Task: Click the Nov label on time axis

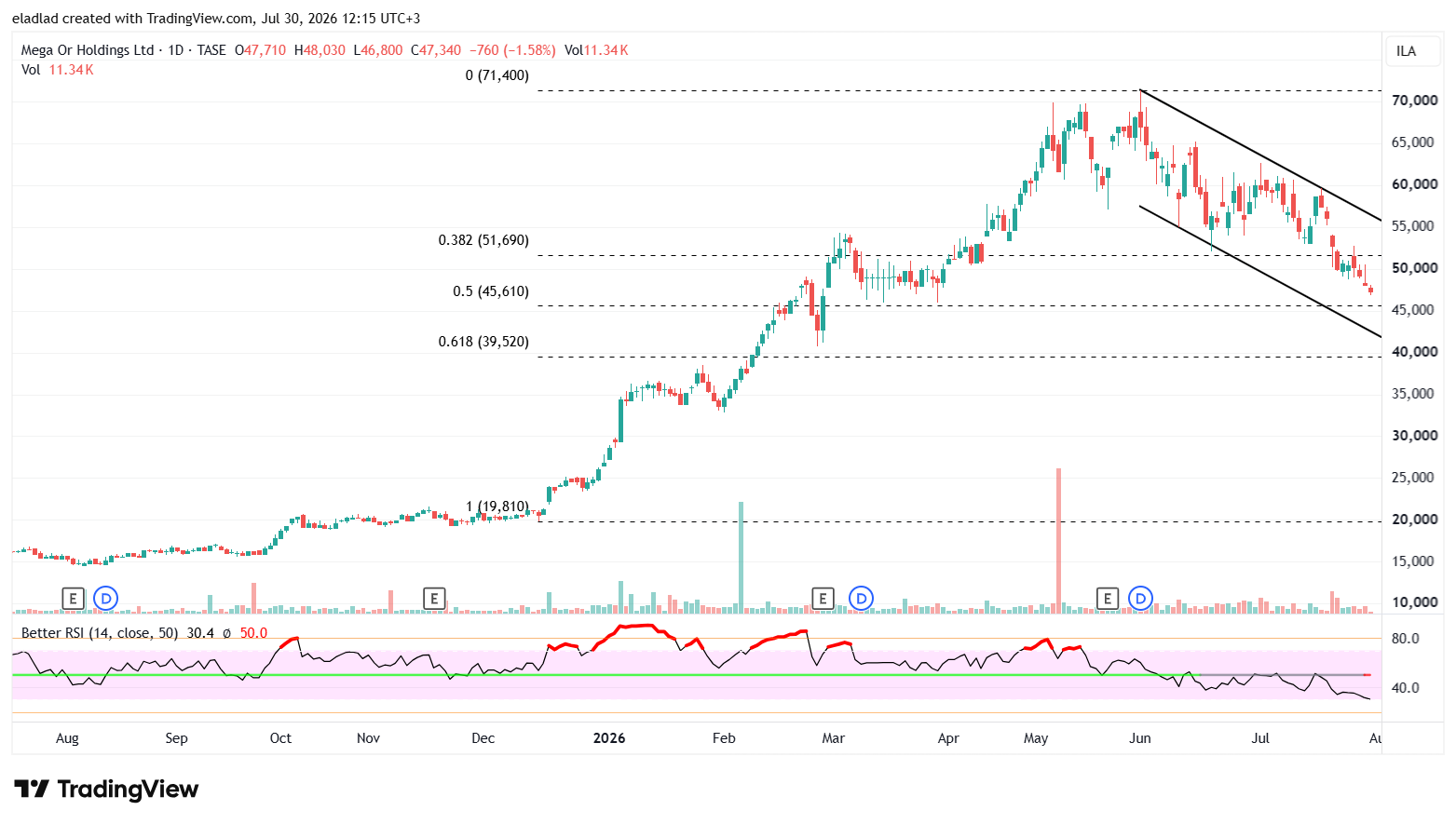Action: pos(368,738)
